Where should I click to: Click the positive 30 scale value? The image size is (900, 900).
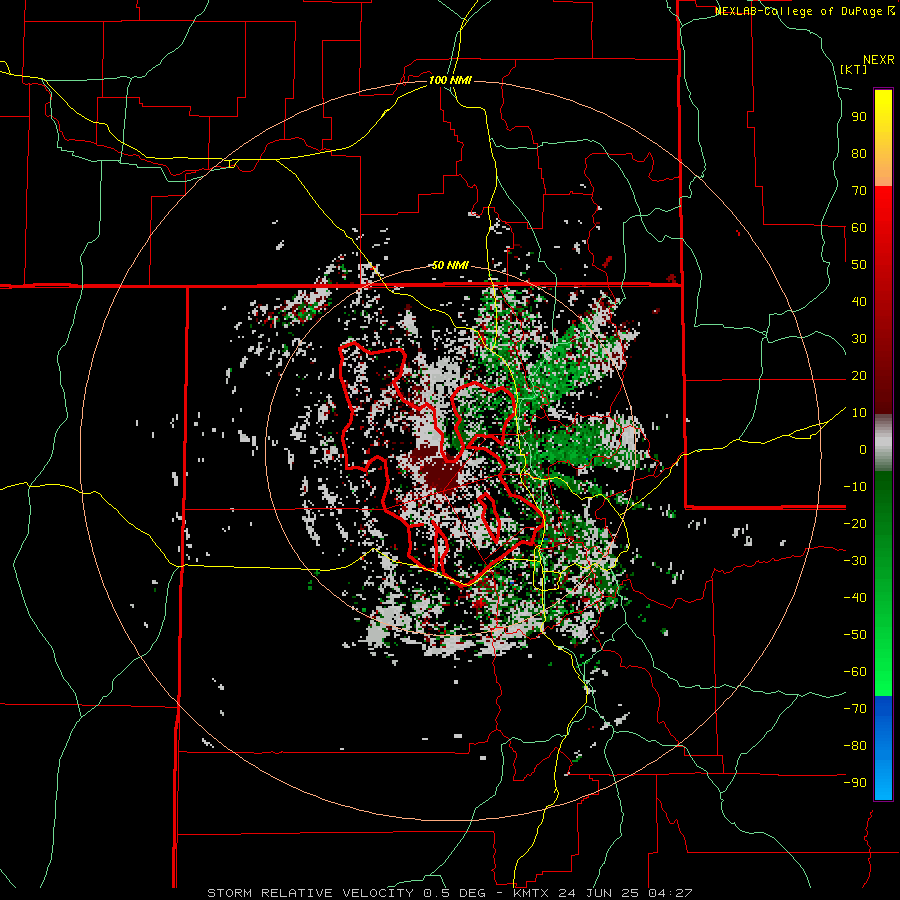(859, 339)
